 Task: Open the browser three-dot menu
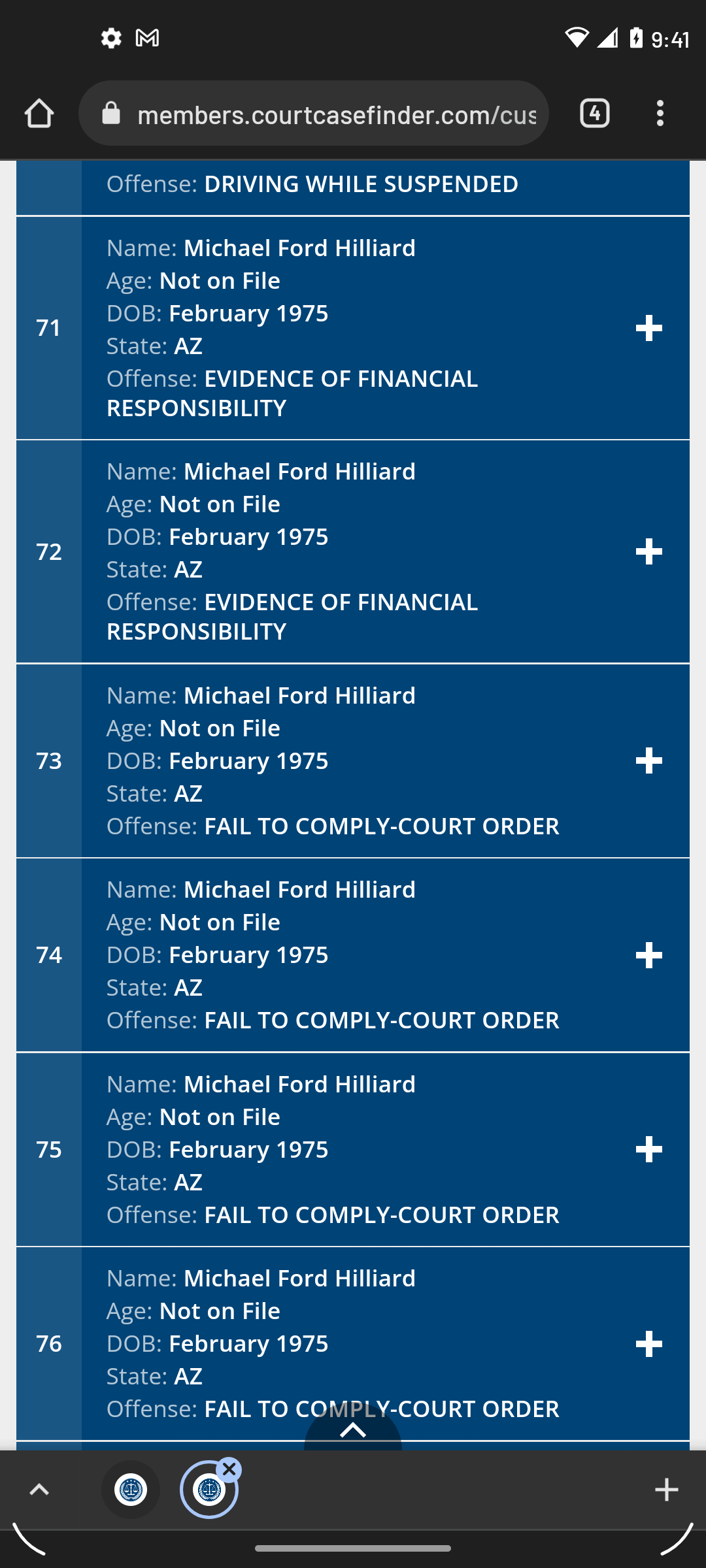point(660,114)
